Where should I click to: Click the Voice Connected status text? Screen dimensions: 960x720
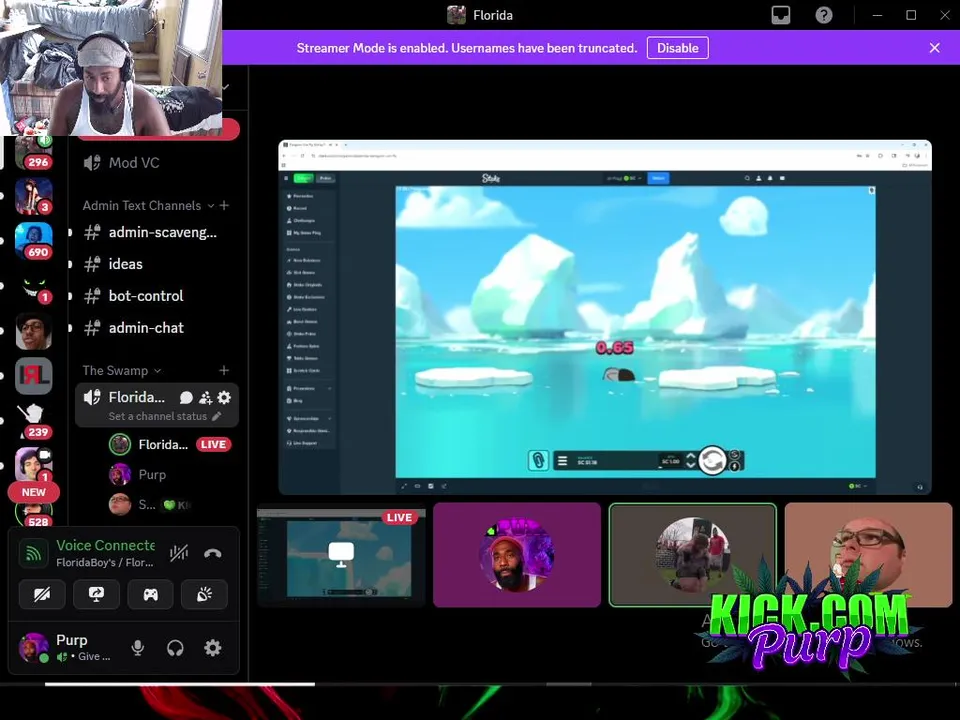(105, 546)
